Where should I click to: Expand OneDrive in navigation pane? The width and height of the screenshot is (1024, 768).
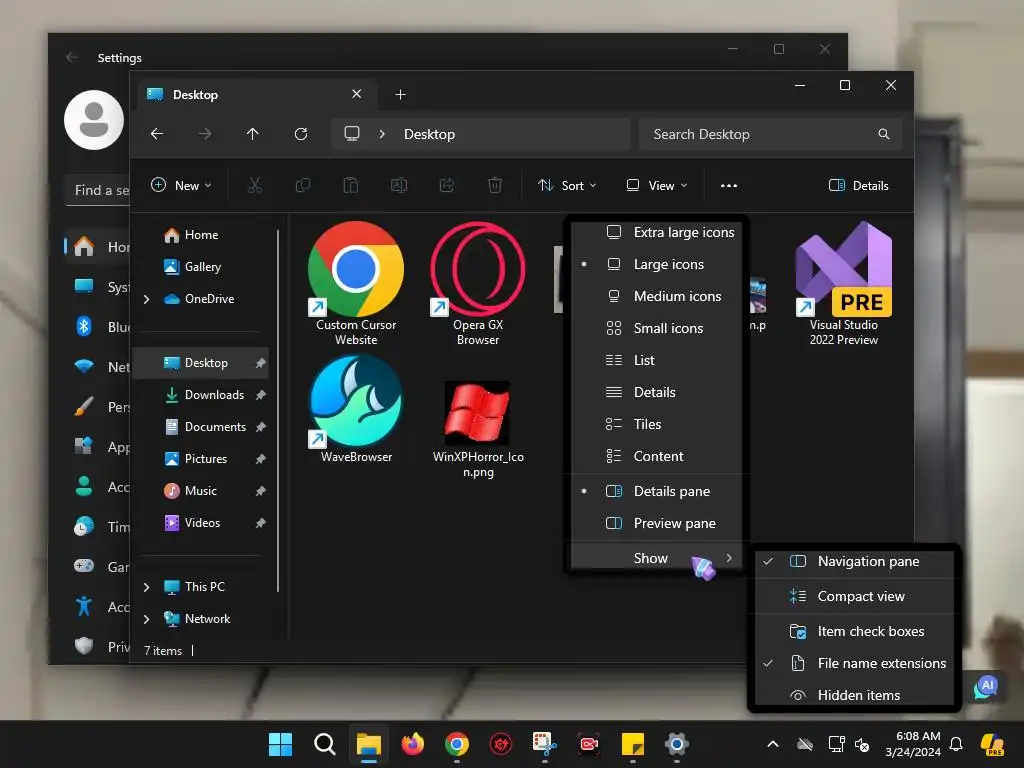coord(147,299)
